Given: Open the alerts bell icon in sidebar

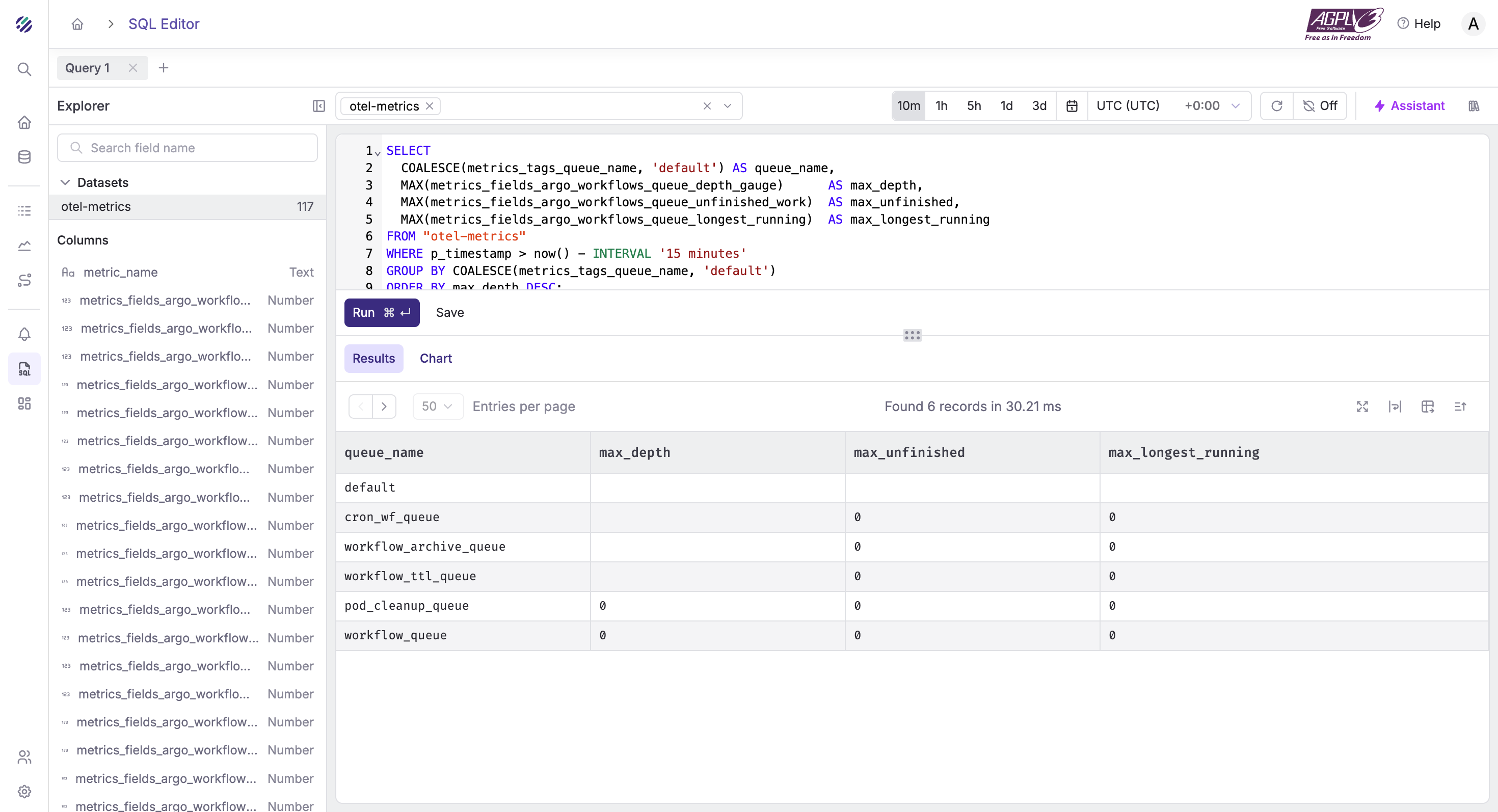Looking at the screenshot, I should pyautogui.click(x=24, y=334).
